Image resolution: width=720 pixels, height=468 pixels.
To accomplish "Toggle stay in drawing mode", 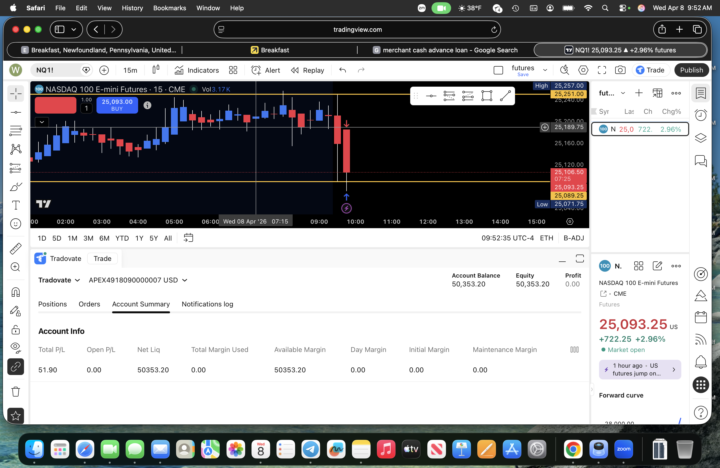I will point(16,311).
